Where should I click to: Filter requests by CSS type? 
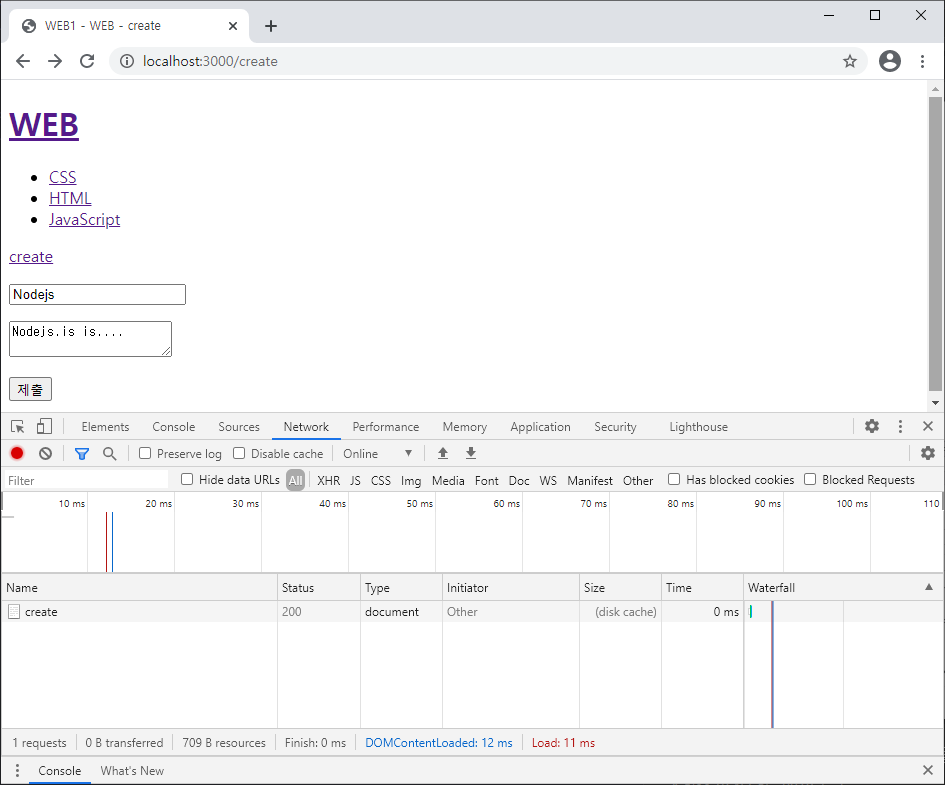[381, 480]
